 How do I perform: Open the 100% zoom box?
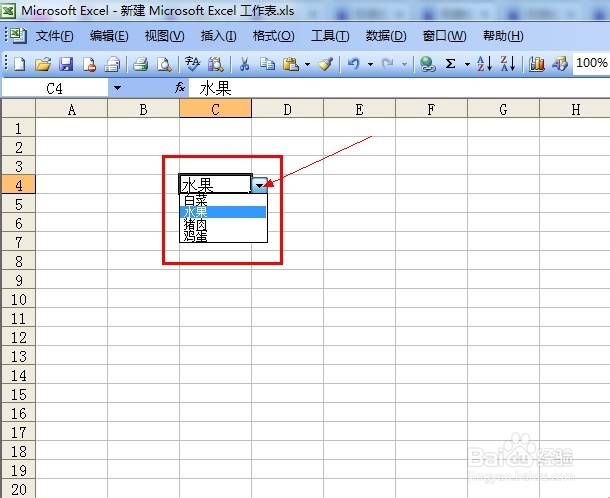point(591,63)
